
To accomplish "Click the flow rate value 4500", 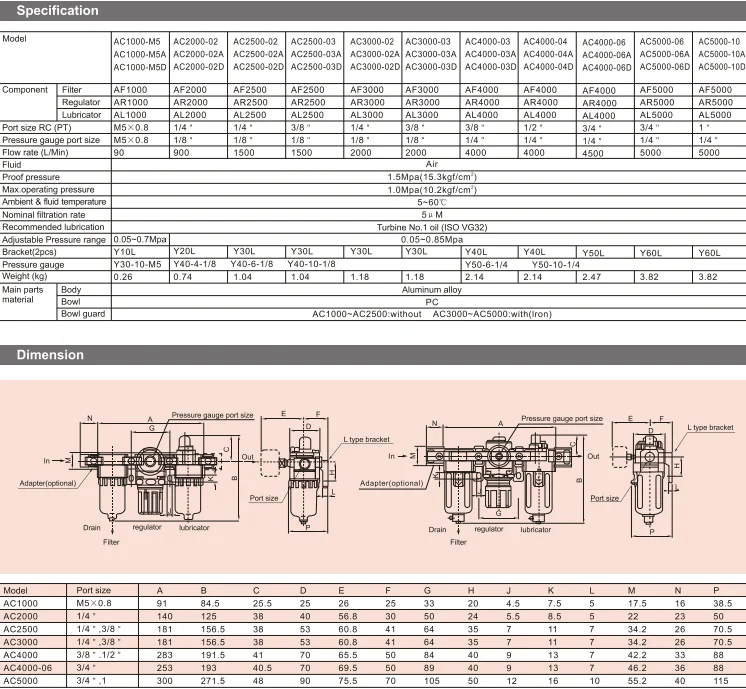I will 592,153.
